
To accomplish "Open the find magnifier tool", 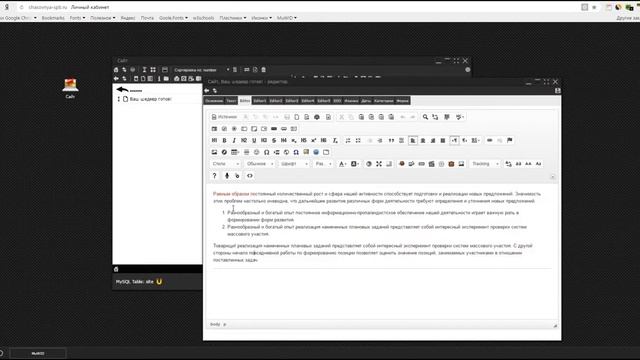I will tap(425, 117).
